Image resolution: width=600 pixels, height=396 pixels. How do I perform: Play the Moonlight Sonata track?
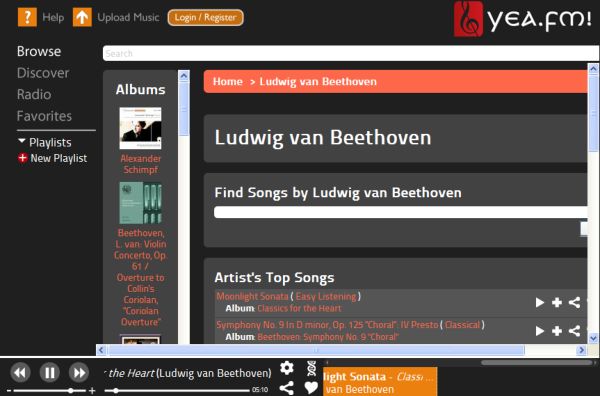tap(540, 302)
